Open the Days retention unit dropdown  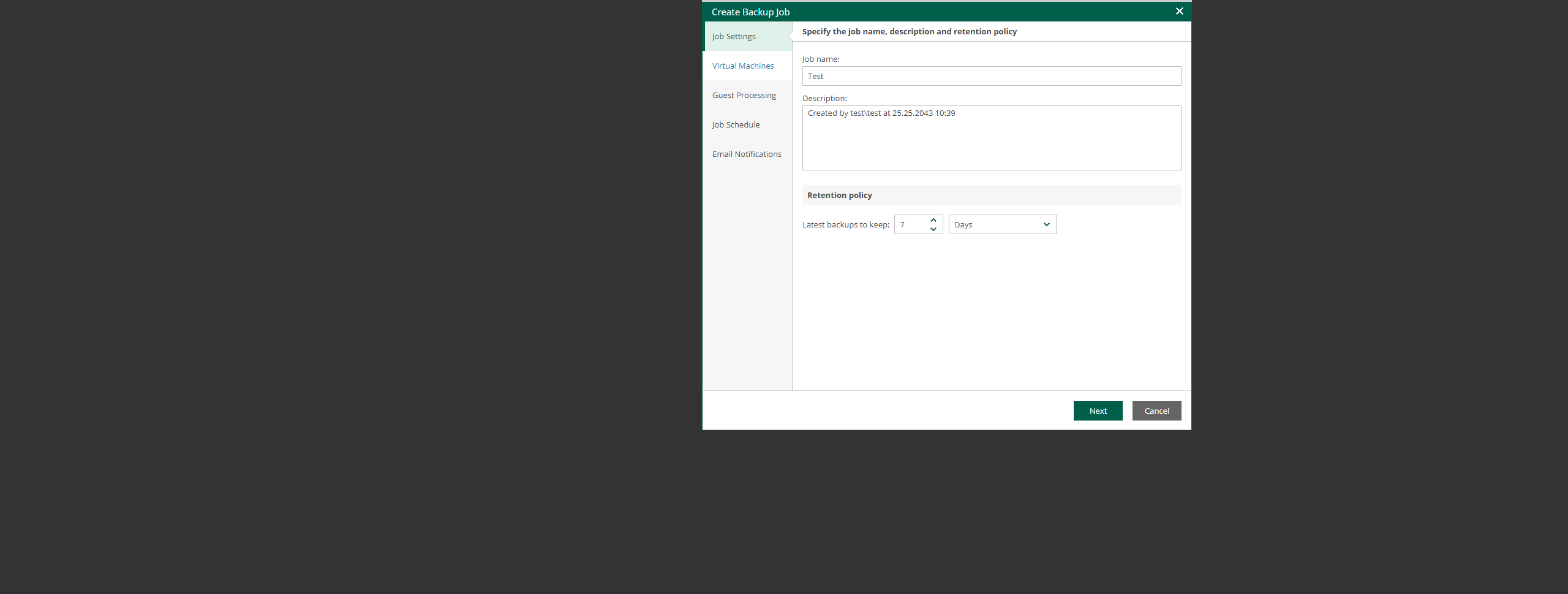click(1002, 224)
